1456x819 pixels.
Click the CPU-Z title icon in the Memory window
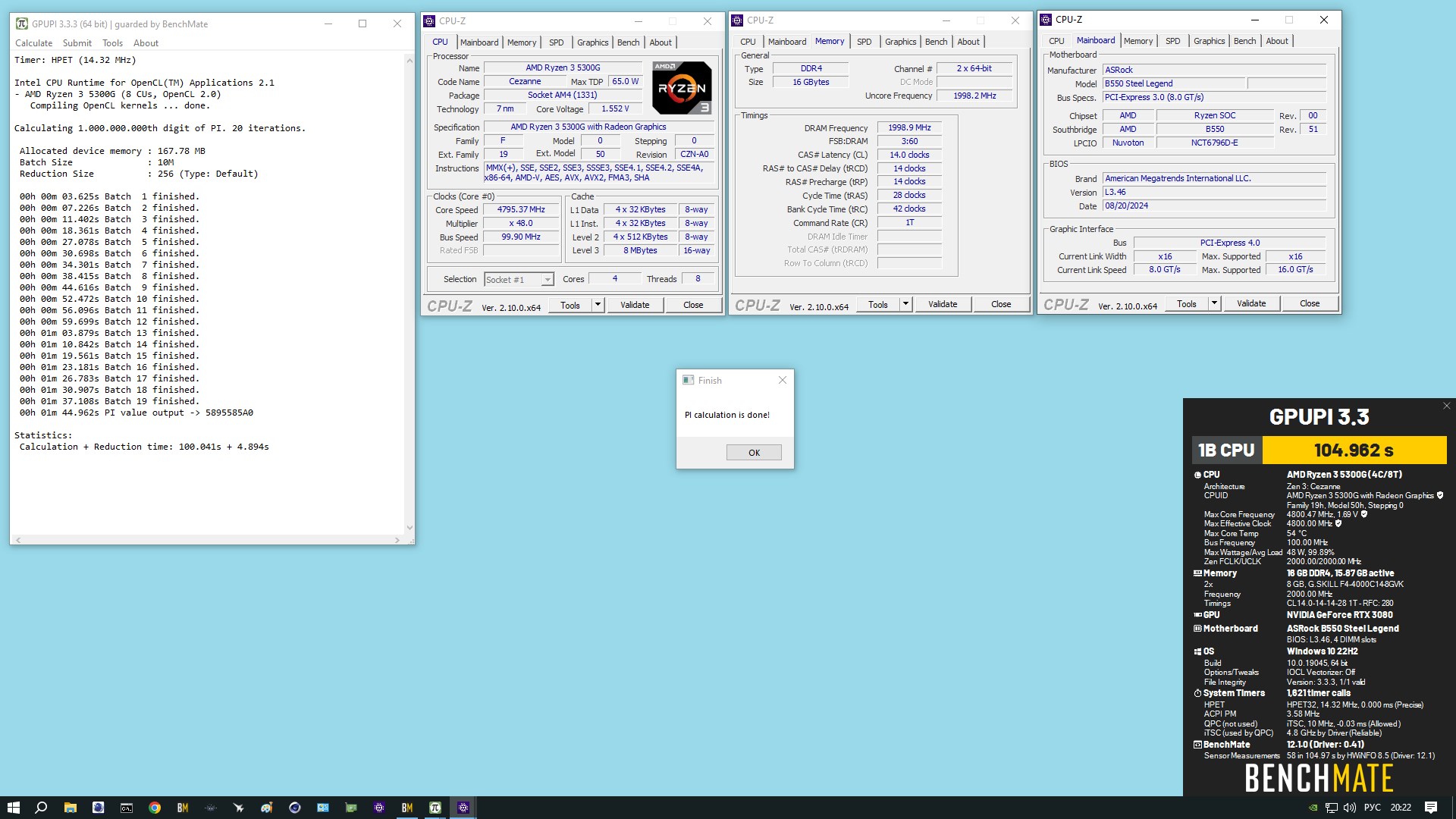(737, 20)
